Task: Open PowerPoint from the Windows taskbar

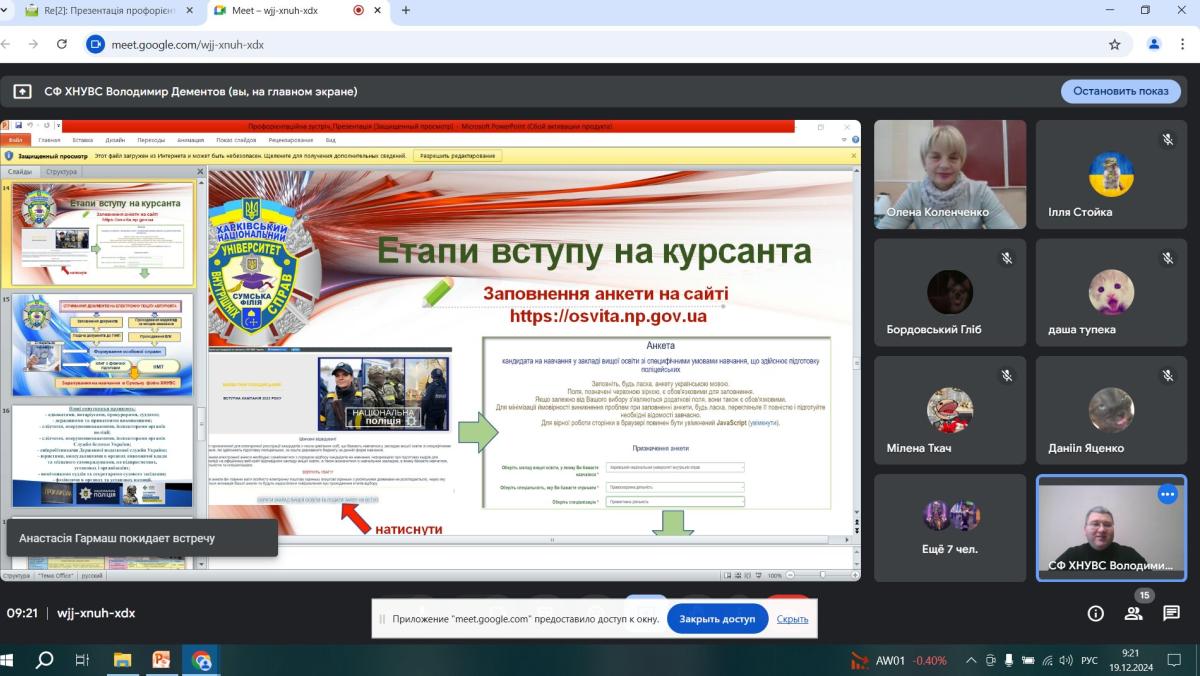Action: pyautogui.click(x=161, y=660)
